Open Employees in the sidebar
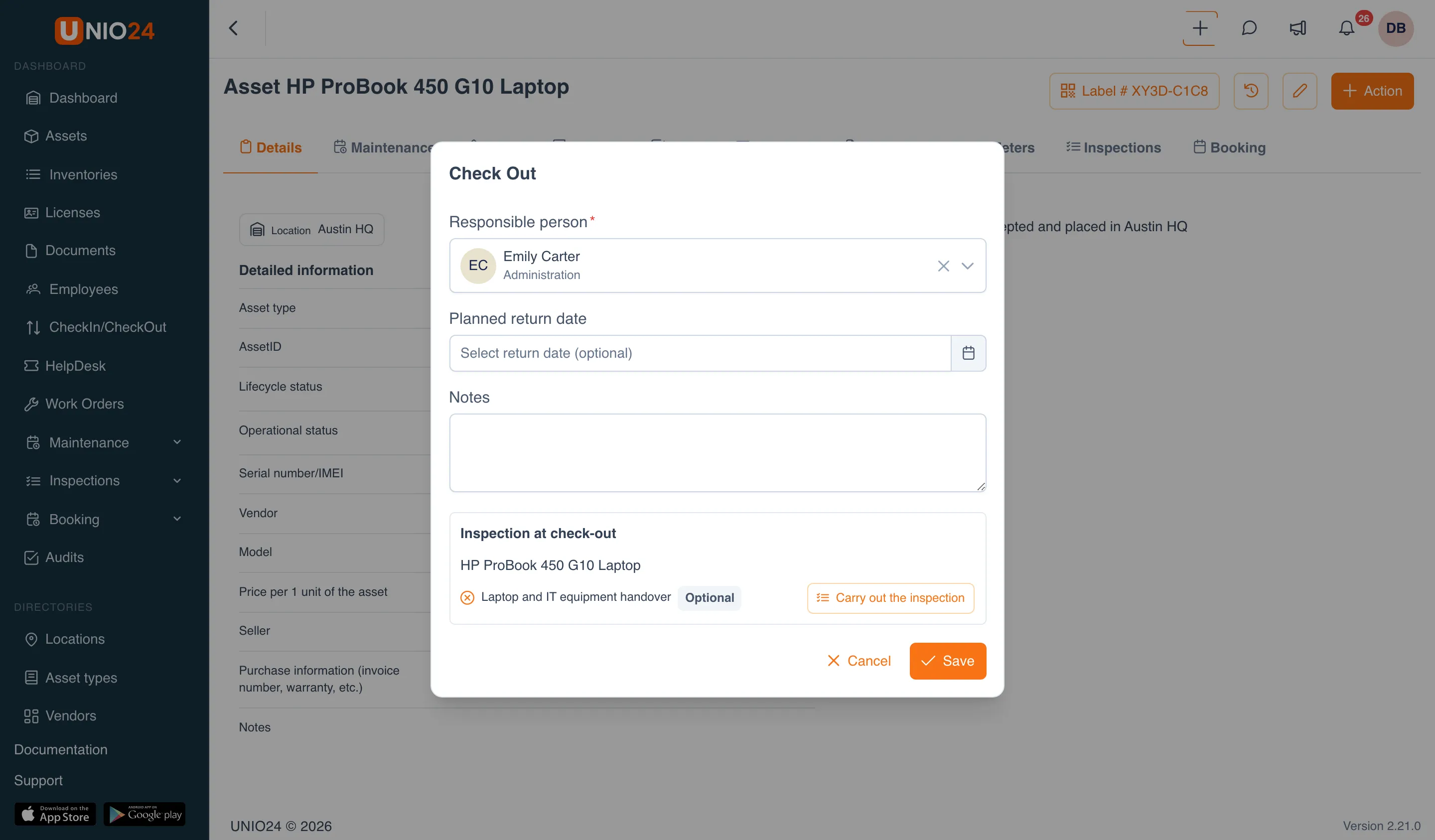 (72, 289)
